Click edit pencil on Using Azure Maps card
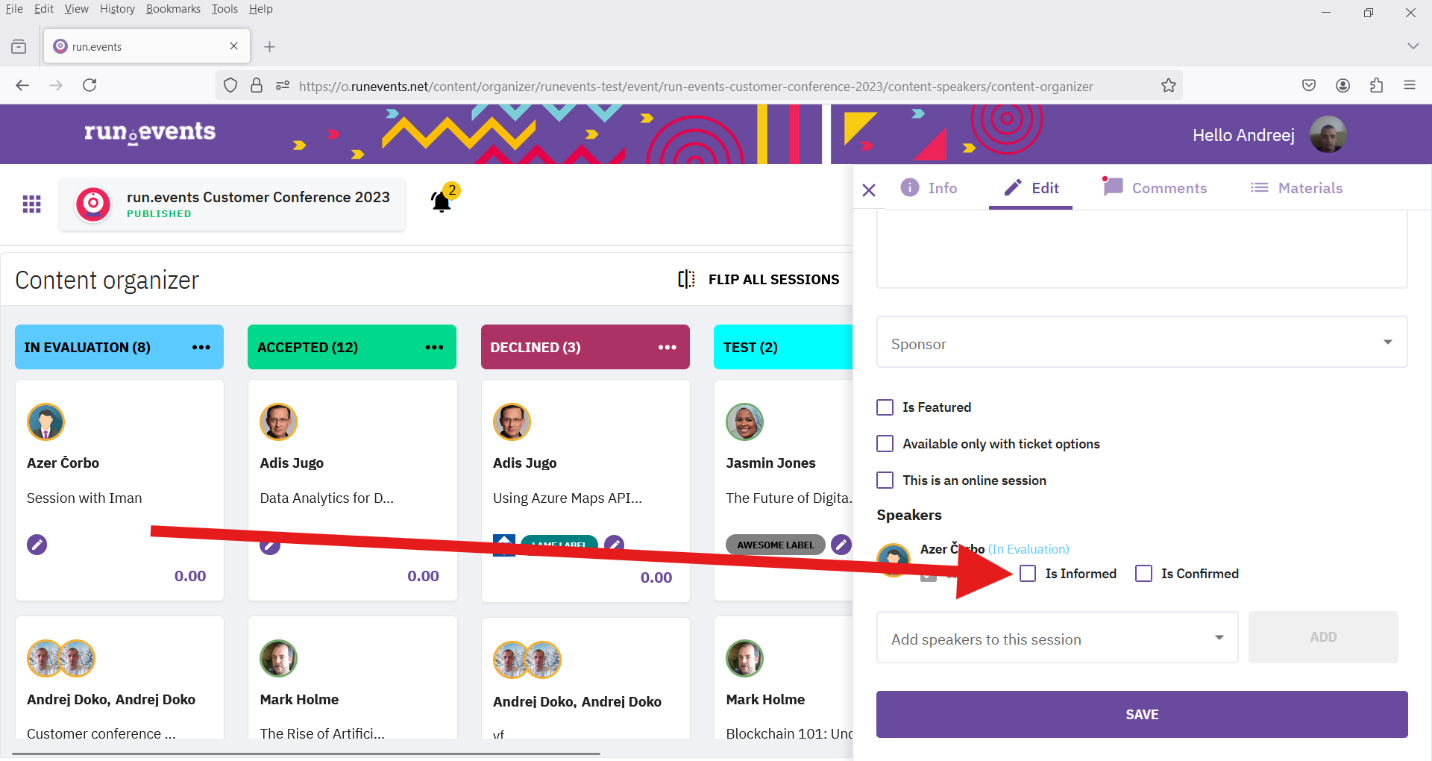1432x761 pixels. [x=614, y=545]
